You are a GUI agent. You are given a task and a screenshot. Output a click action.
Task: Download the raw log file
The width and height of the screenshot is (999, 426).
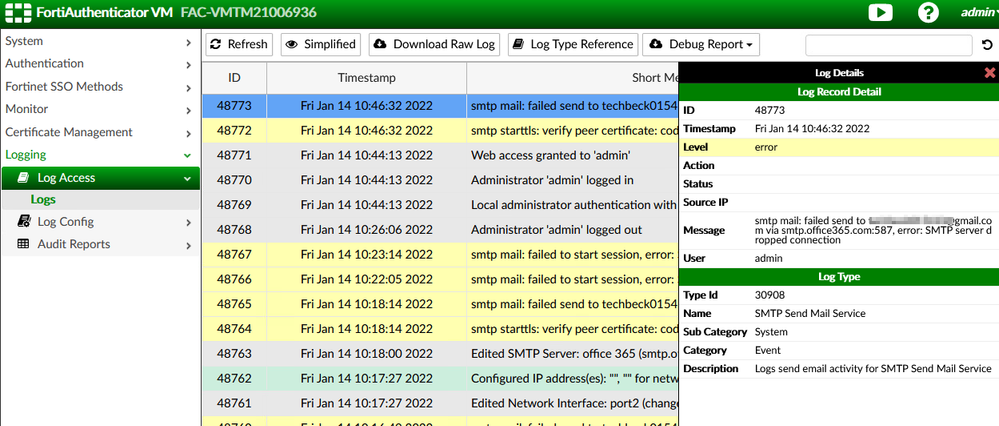click(x=434, y=44)
